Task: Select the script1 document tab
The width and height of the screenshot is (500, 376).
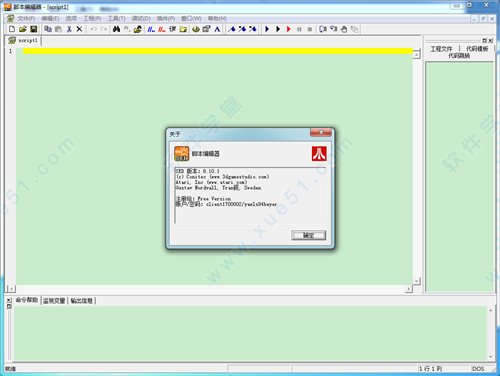Action: click(x=24, y=40)
